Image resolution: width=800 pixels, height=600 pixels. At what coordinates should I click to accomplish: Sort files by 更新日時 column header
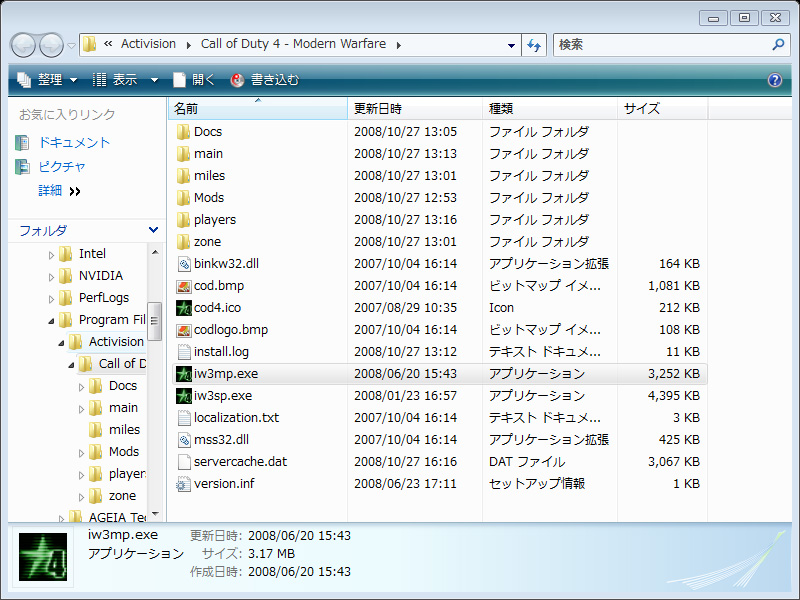click(378, 108)
